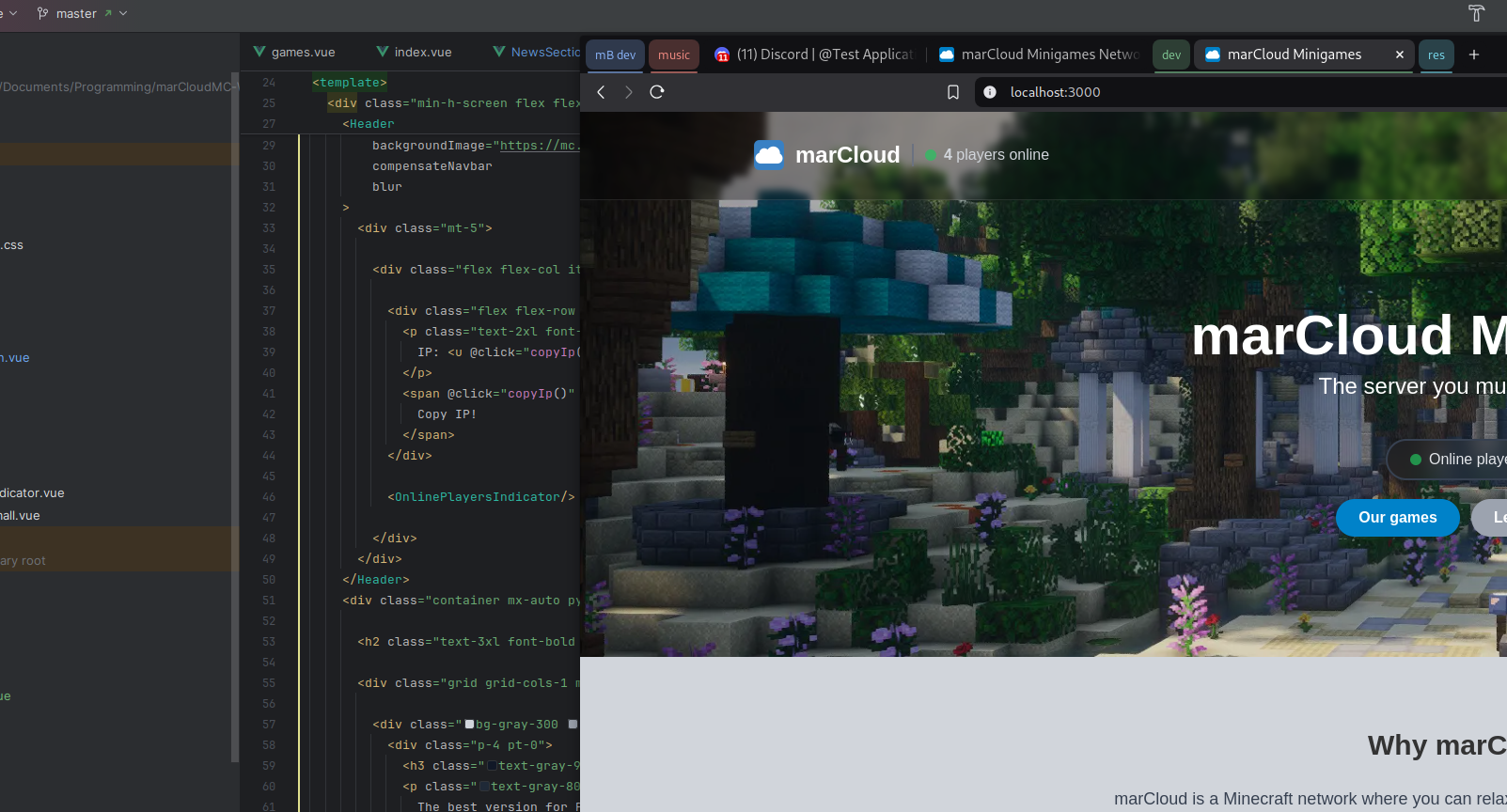Close the active marCloud Minigames browser tab
This screenshot has height=812, width=1507.
[x=1400, y=55]
